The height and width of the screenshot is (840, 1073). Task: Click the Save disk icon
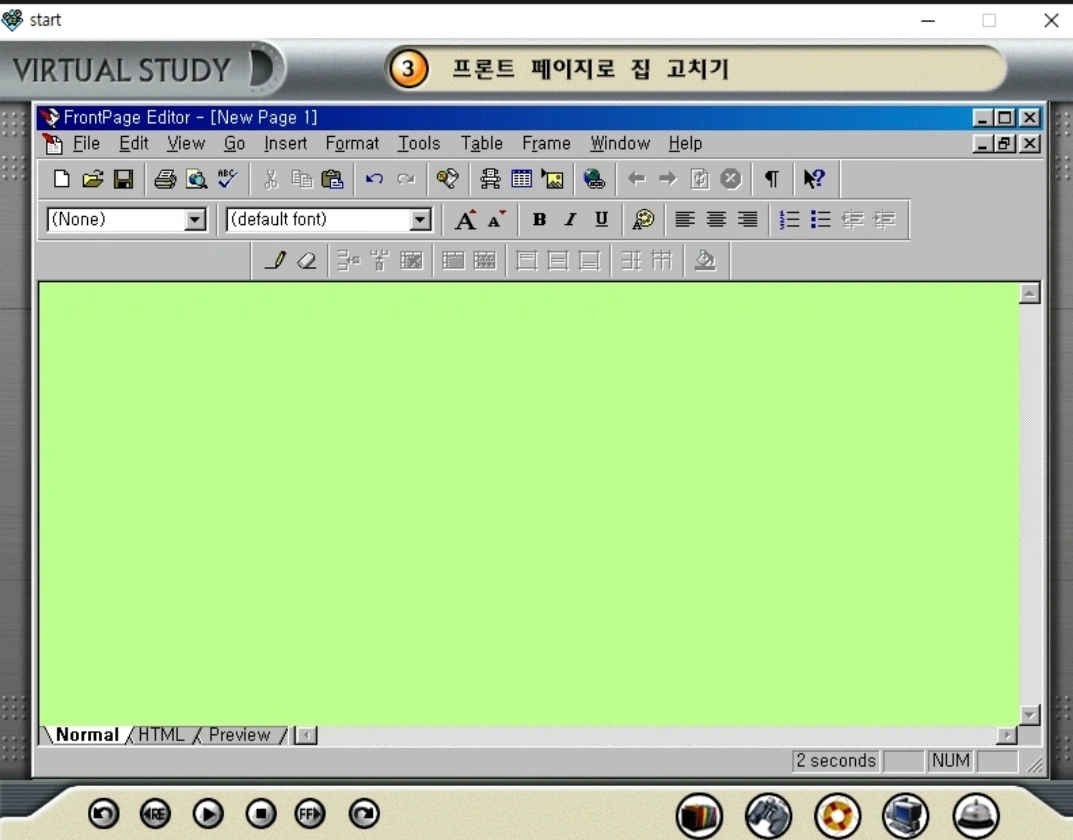(123, 179)
